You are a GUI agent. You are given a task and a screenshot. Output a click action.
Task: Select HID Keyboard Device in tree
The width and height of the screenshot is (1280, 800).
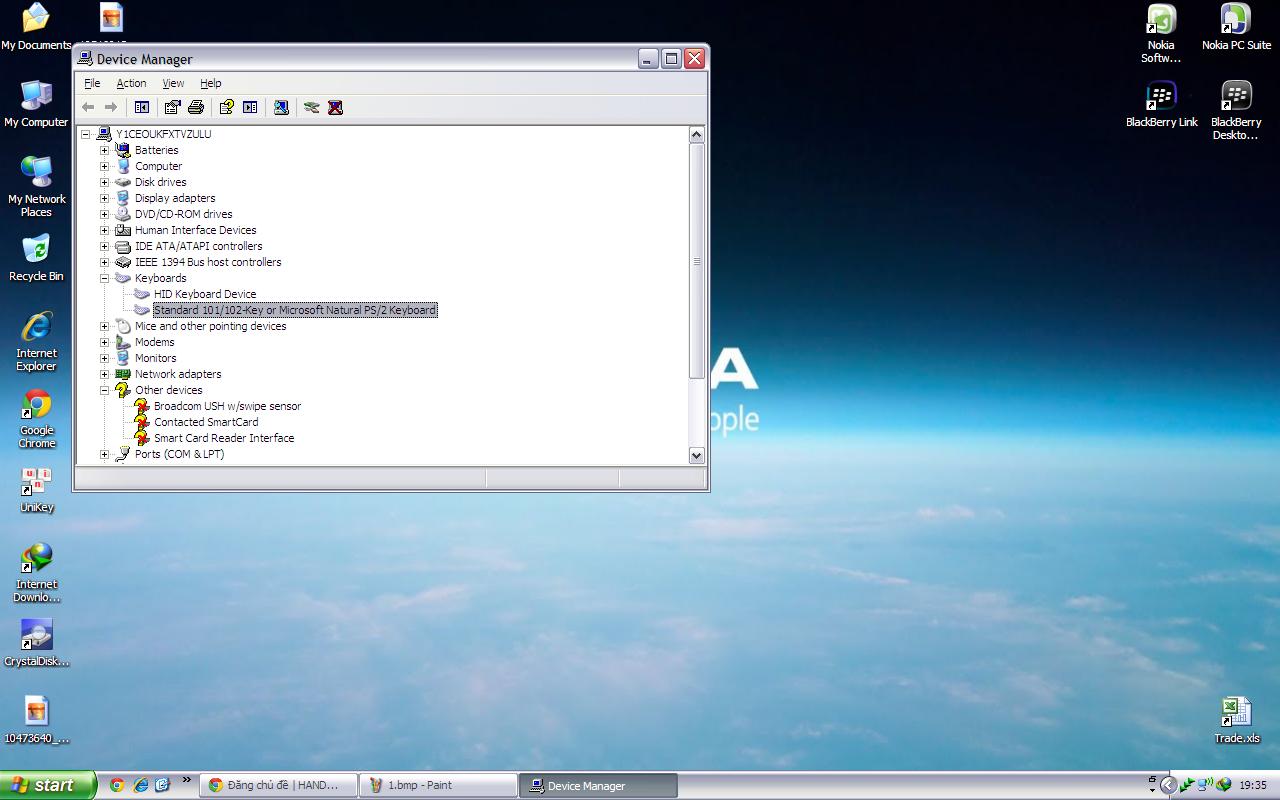point(205,294)
